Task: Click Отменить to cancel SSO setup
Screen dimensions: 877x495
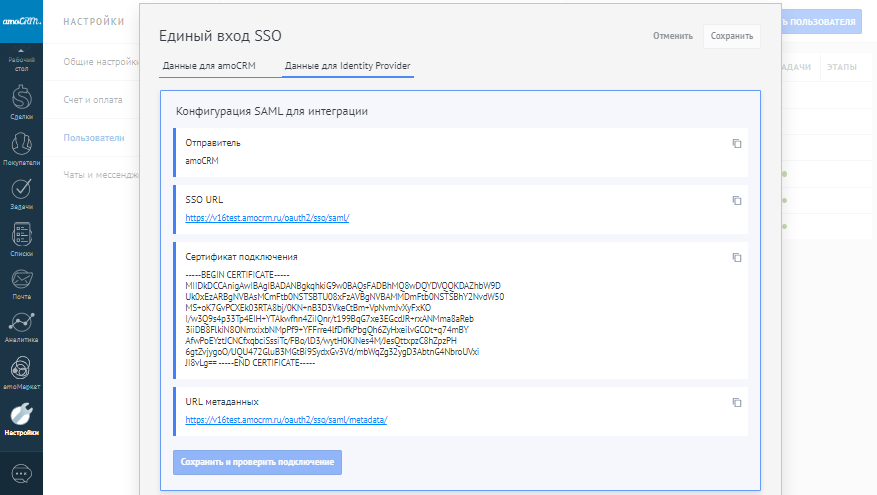Action: click(x=672, y=36)
